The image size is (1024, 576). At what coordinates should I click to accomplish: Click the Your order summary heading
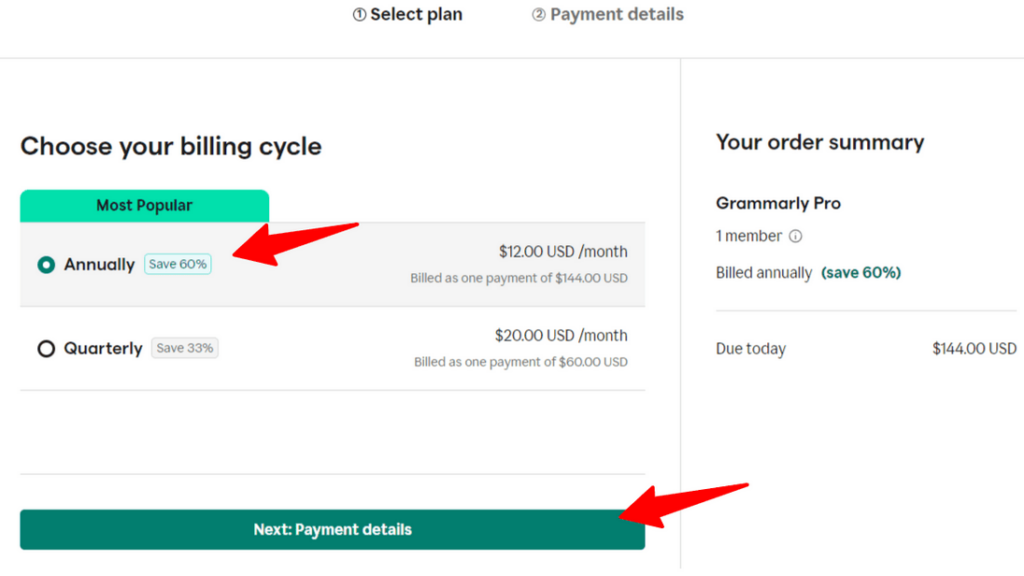coord(820,142)
